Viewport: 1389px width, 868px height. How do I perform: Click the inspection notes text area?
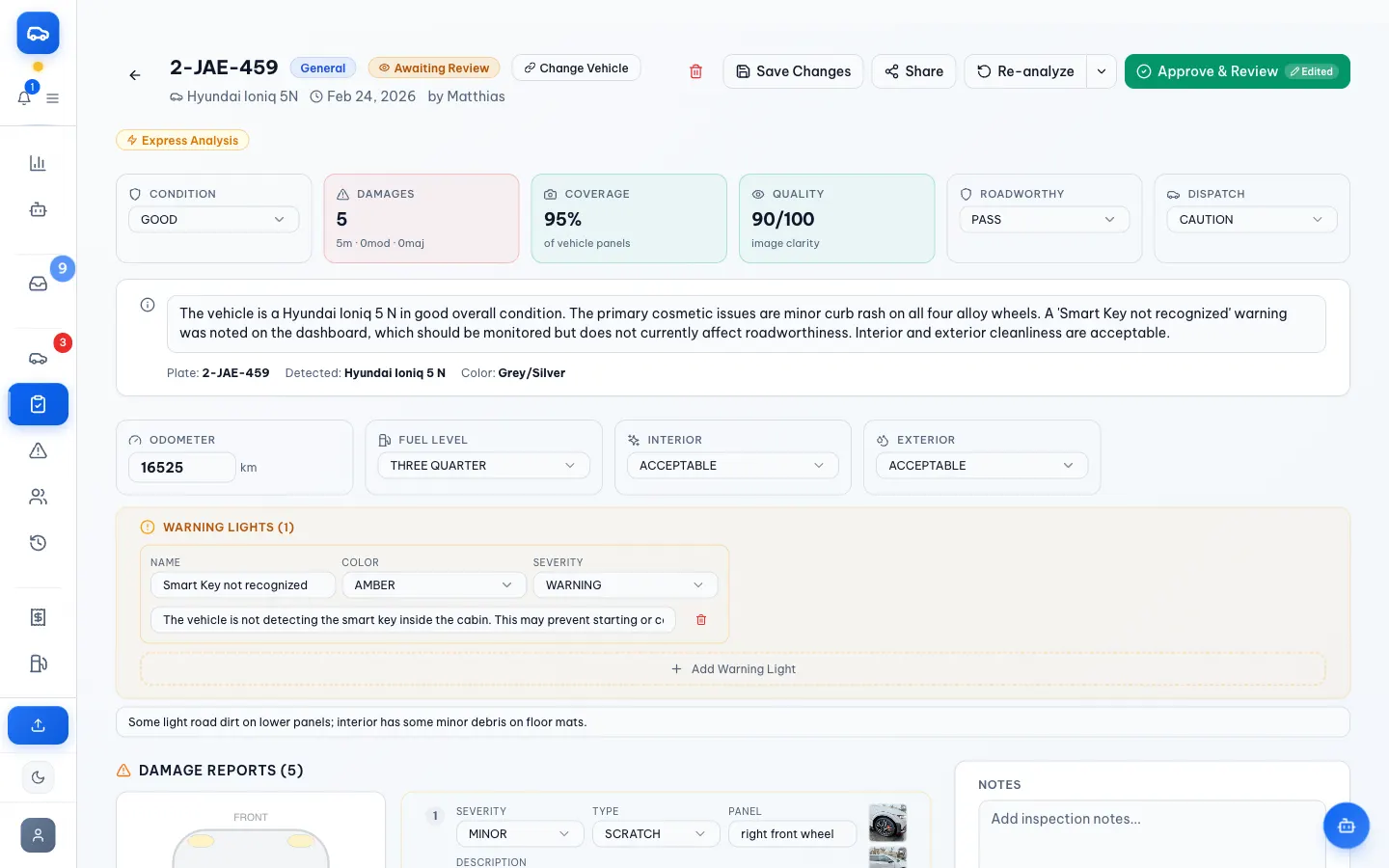1152,834
